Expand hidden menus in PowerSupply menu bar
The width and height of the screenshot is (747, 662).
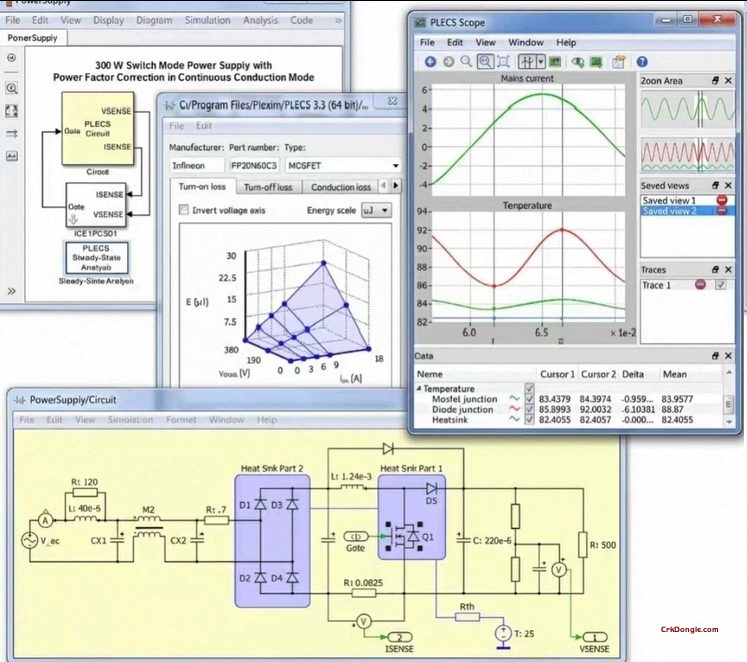[338, 20]
